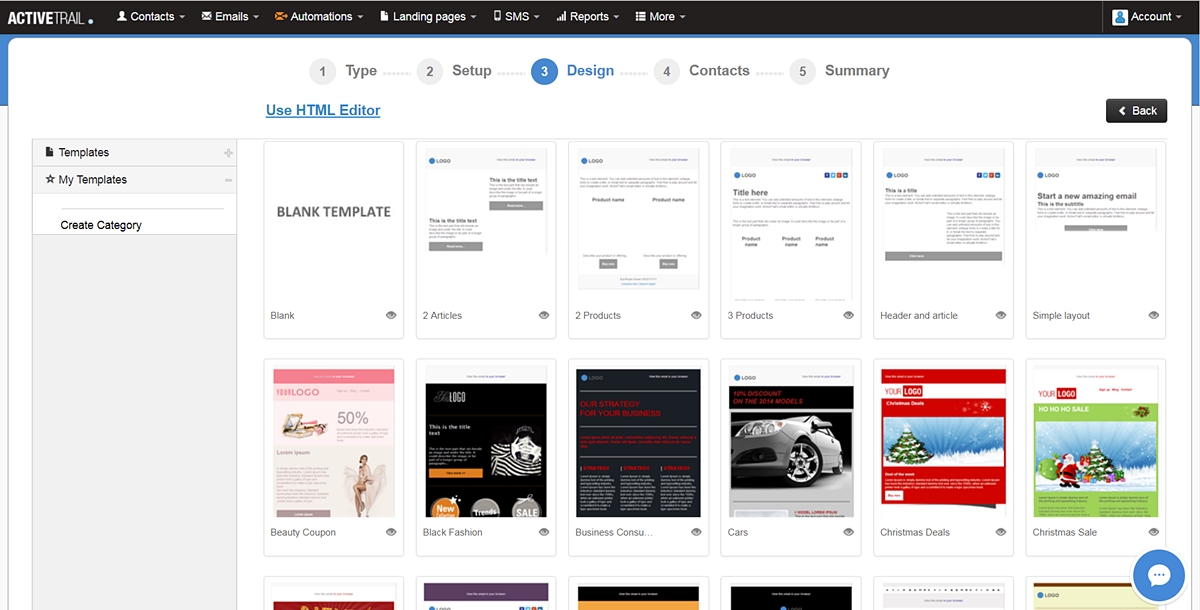Preview Beauty Coupon eye icon
Screen dimensions: 1200x610
click(x=391, y=532)
